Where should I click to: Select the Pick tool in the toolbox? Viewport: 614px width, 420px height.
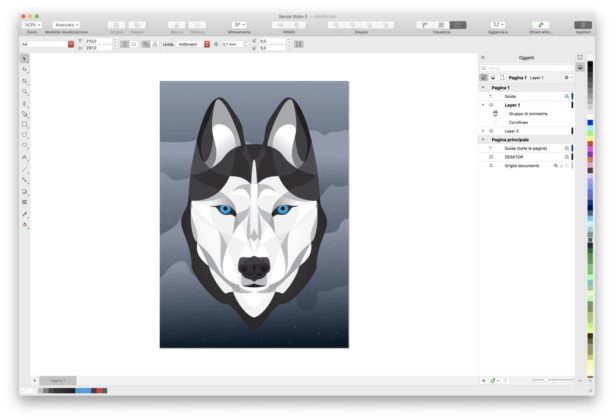25,58
